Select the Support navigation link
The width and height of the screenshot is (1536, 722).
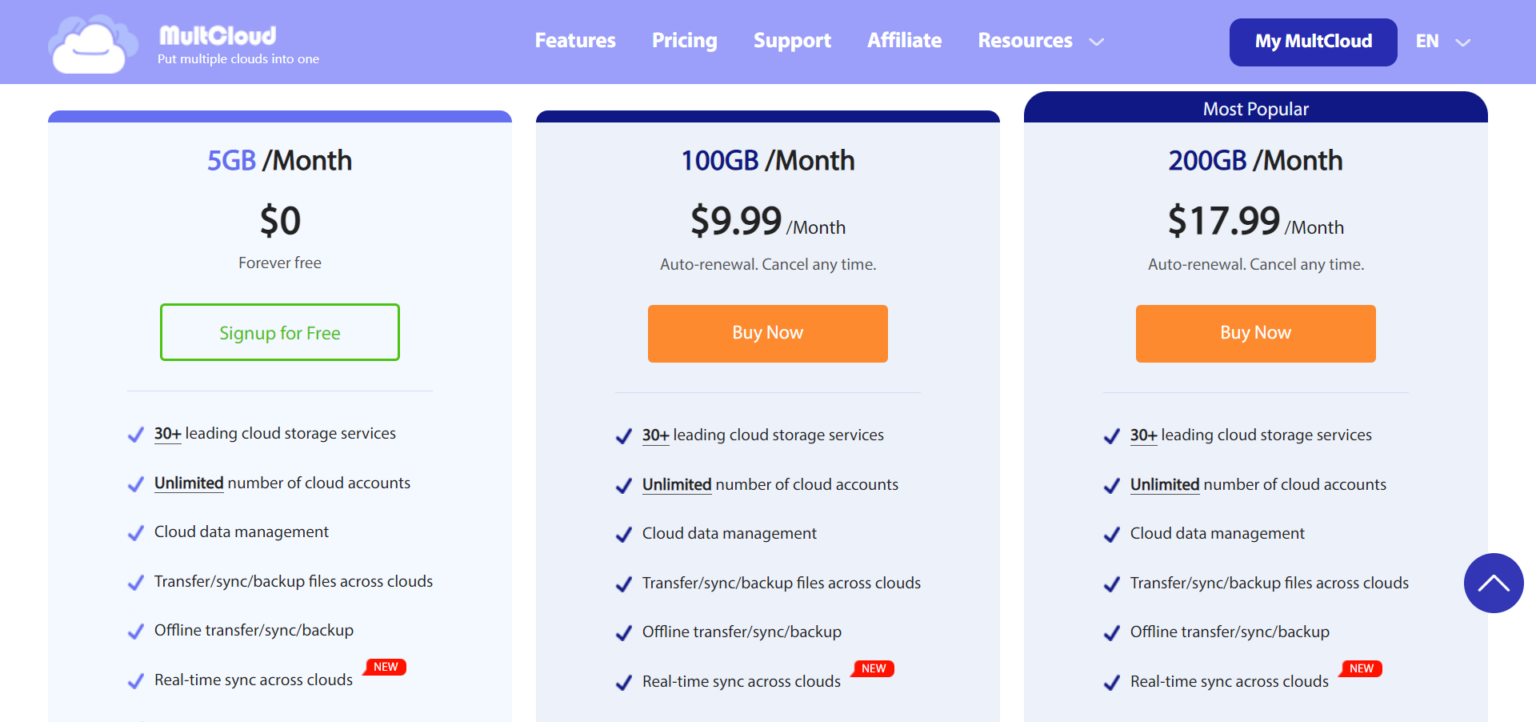pos(792,41)
